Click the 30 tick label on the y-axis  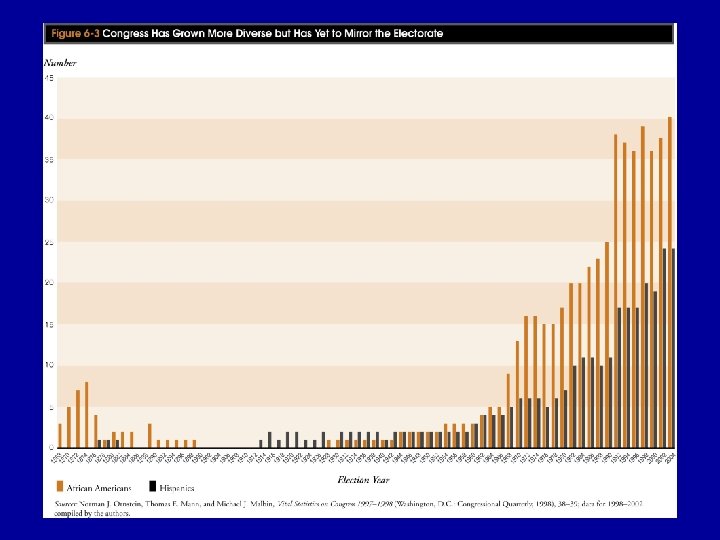[x=49, y=200]
